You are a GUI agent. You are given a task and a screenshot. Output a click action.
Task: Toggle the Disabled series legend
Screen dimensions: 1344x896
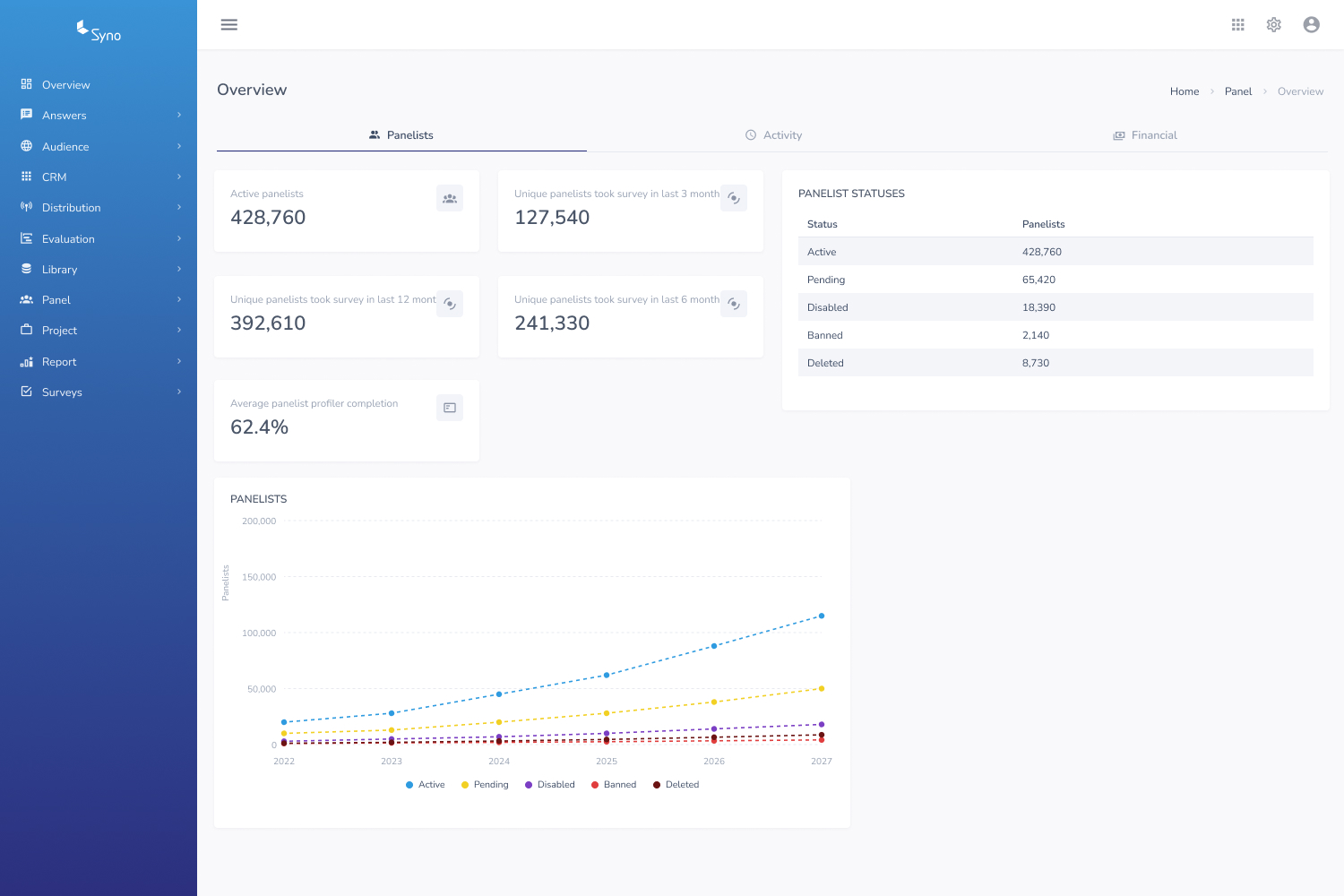[x=549, y=785]
